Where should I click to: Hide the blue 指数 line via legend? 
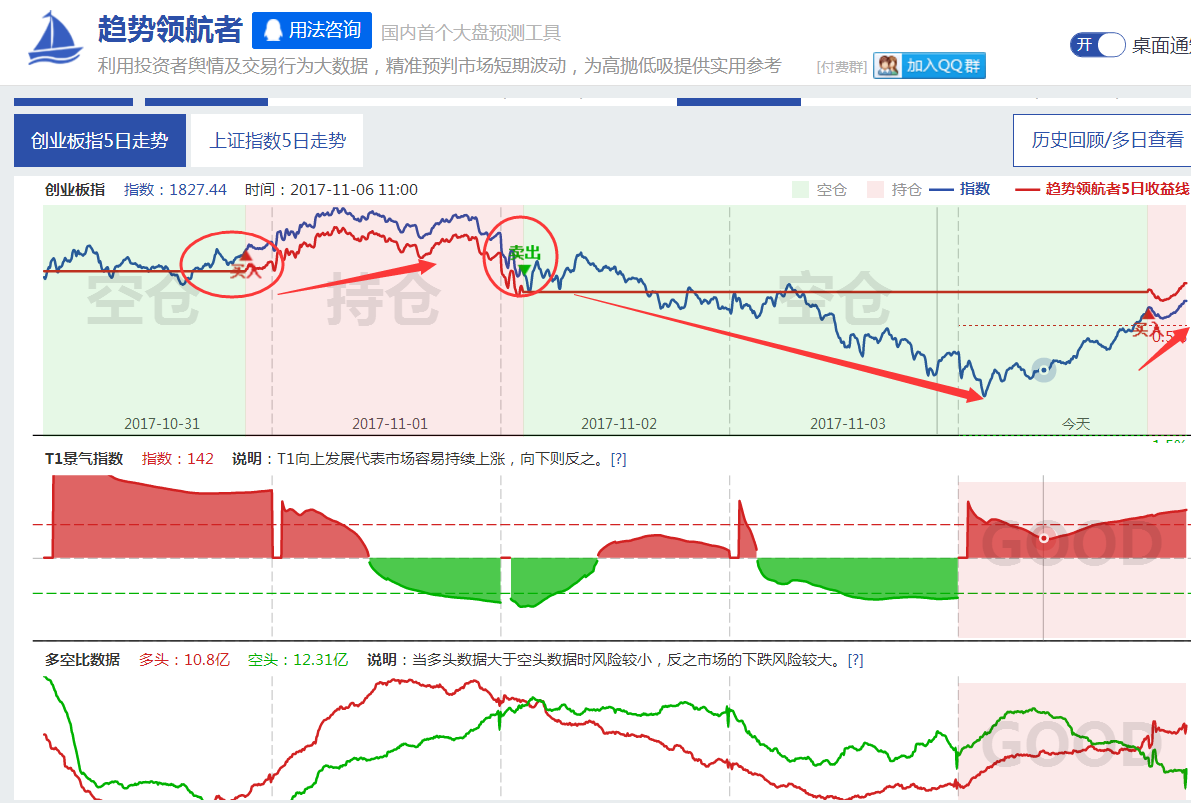(x=960, y=189)
